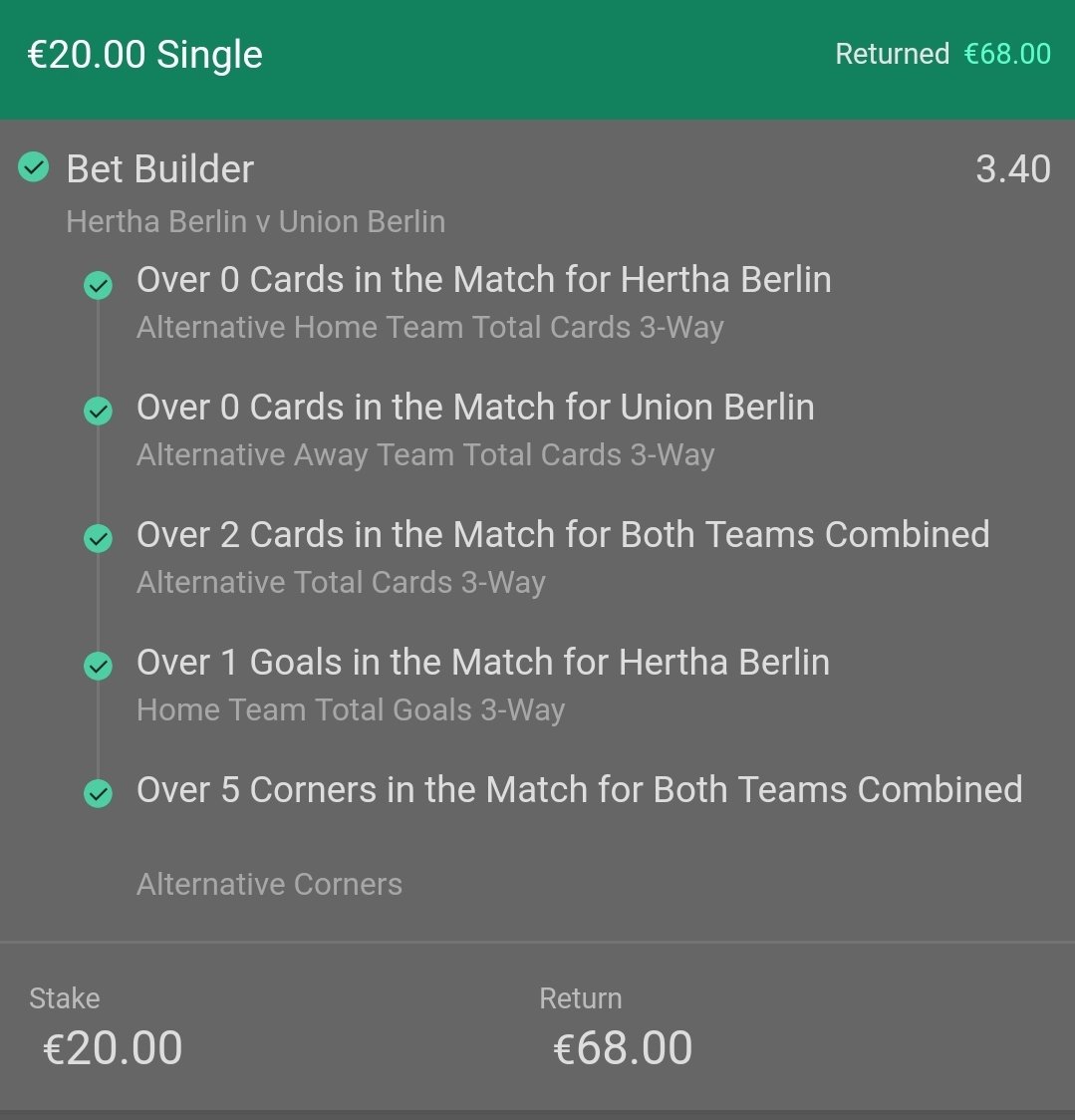Tap Alternative Away Team Total Cards 3-Way label
The width and height of the screenshot is (1075, 1120).
pyautogui.click(x=425, y=455)
